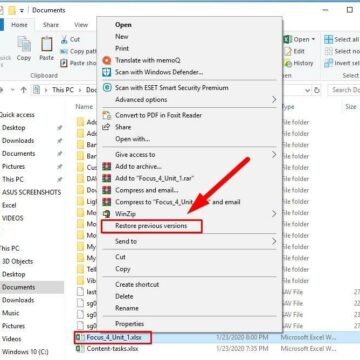This screenshot has height=360, width=360.
Task: Select the Focus_4_Unit_1.xlsx file
Action: click(x=114, y=337)
